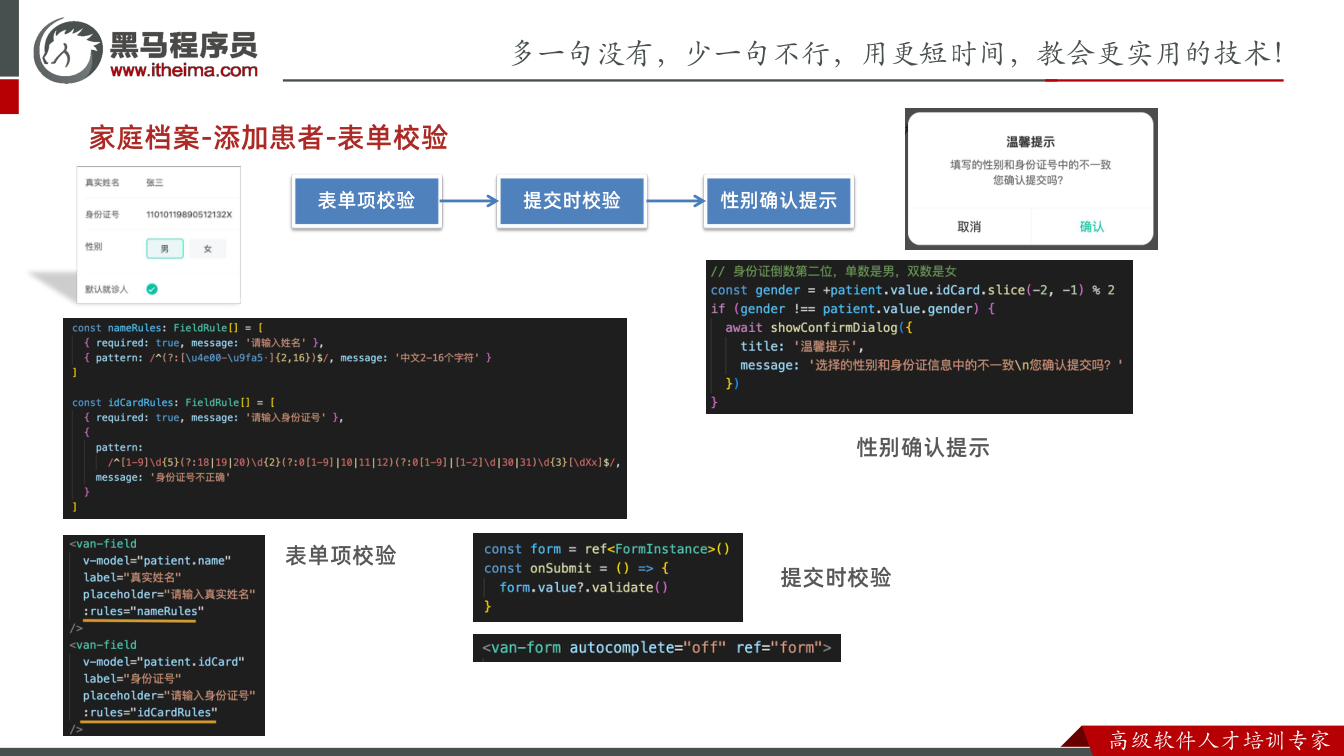This screenshot has width=1344, height=756.
Task: Click the v-model="patient.idCard" line
Action: point(163,661)
